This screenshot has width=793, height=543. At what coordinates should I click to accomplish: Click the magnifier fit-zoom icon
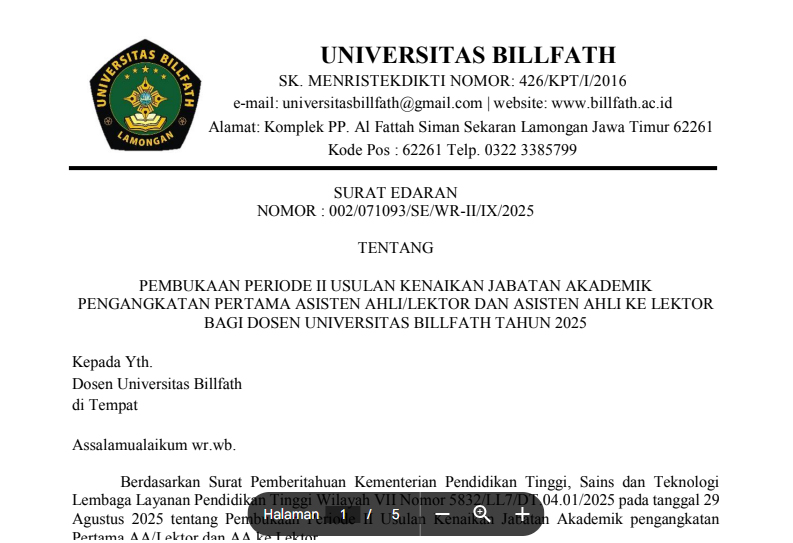pos(482,514)
